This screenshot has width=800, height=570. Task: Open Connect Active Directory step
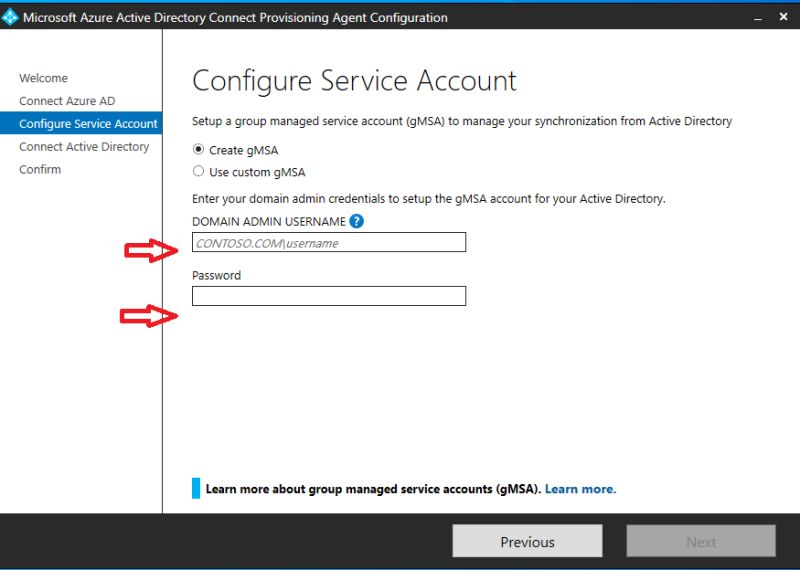(x=84, y=146)
